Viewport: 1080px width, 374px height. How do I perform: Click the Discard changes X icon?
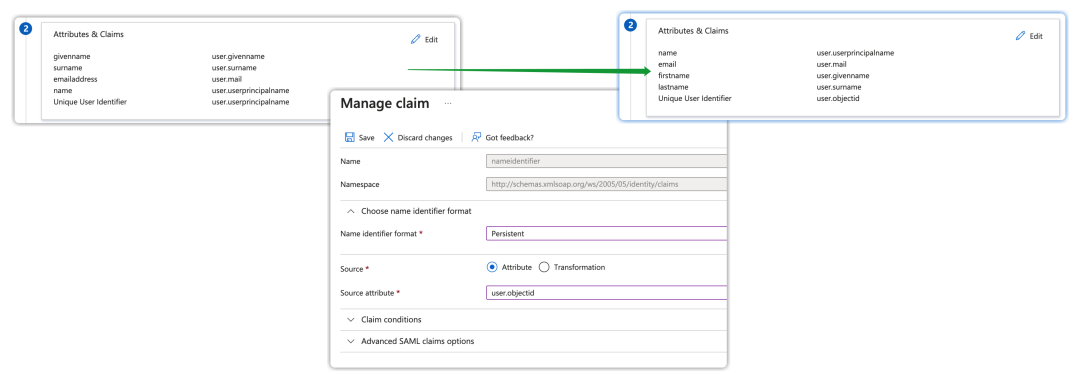pos(388,137)
